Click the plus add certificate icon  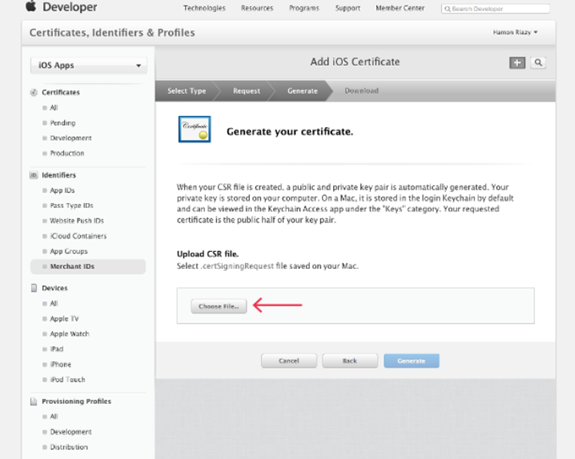pyautogui.click(x=517, y=63)
